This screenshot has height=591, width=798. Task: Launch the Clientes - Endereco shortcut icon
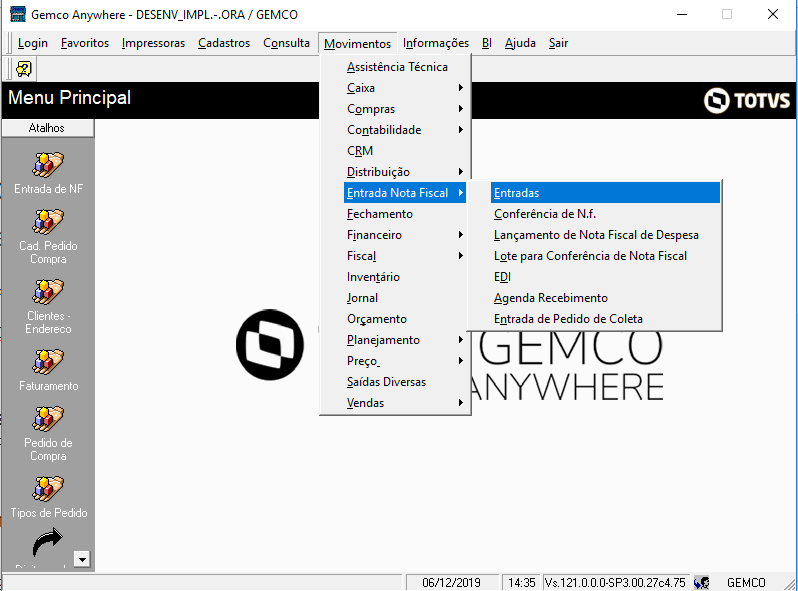point(48,292)
